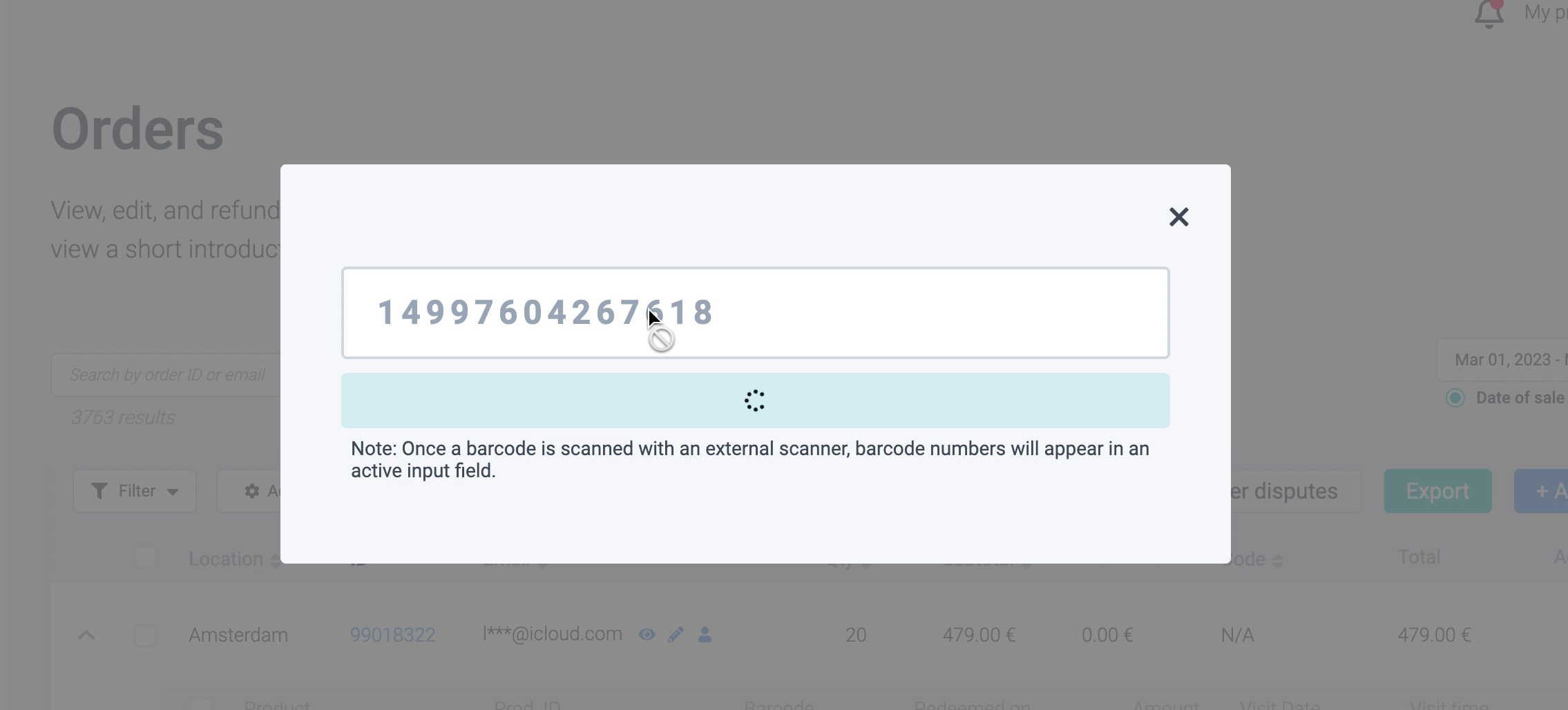Click the customer profile icon next to the email
The image size is (1568, 710).
tap(705, 635)
